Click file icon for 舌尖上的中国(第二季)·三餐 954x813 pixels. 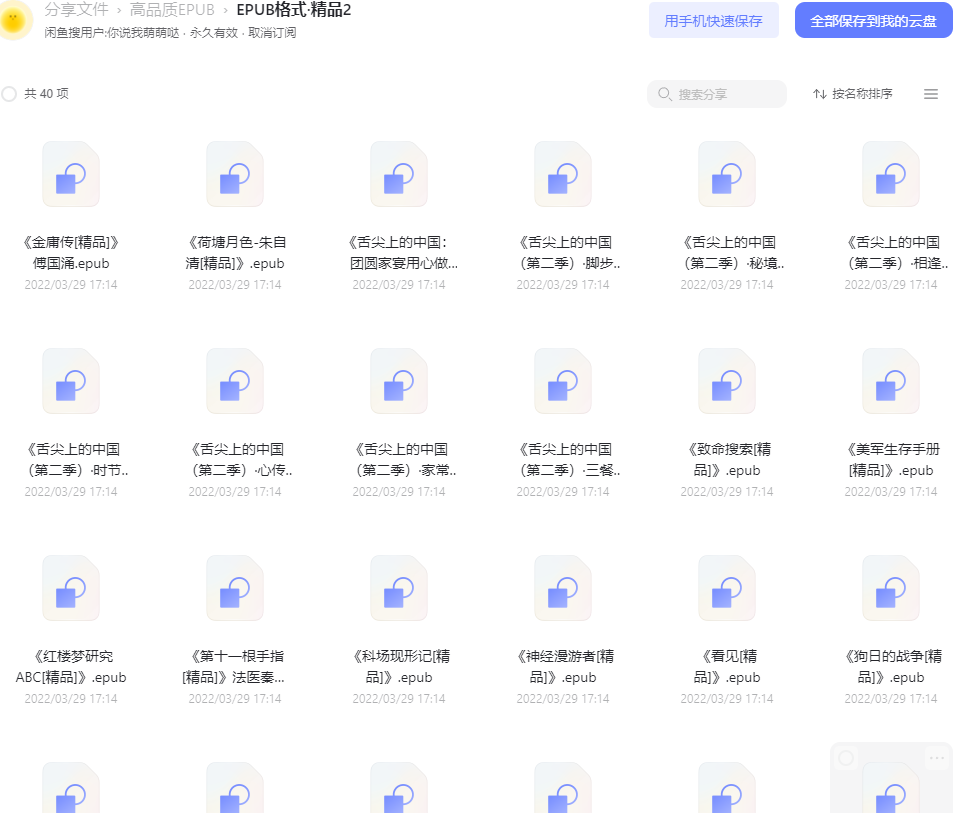coord(563,382)
